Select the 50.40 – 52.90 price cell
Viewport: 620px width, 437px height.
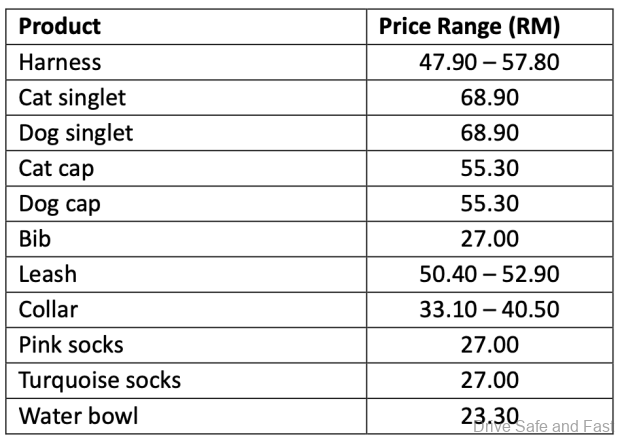click(489, 274)
